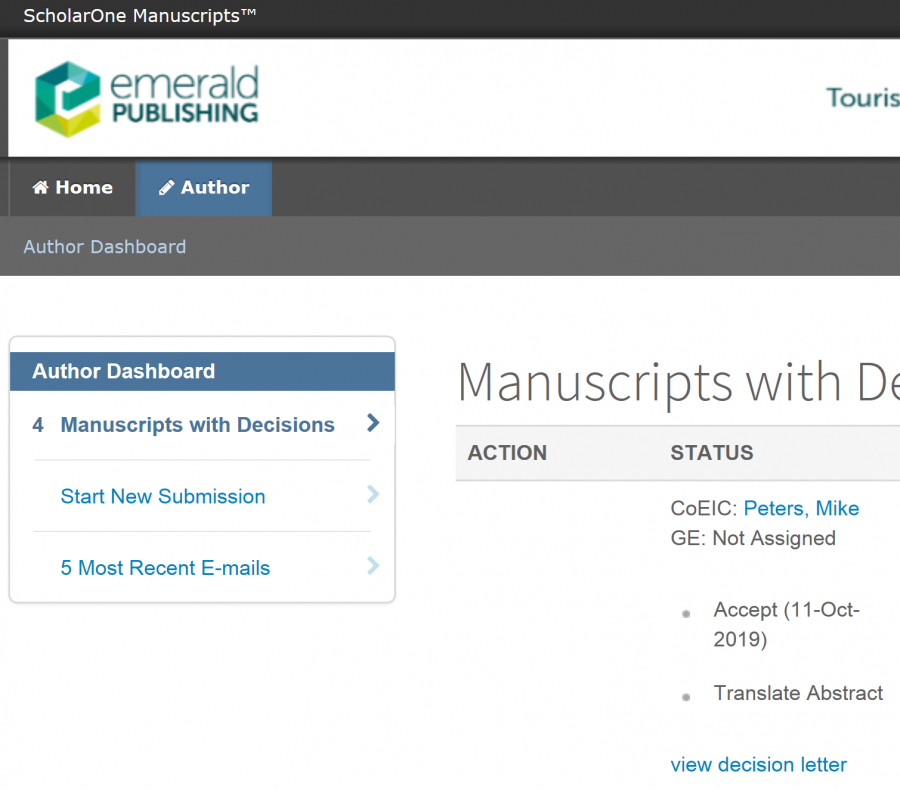Click chevron beside 5 Most Recent E-mails
The width and height of the screenshot is (900, 790).
(x=373, y=566)
